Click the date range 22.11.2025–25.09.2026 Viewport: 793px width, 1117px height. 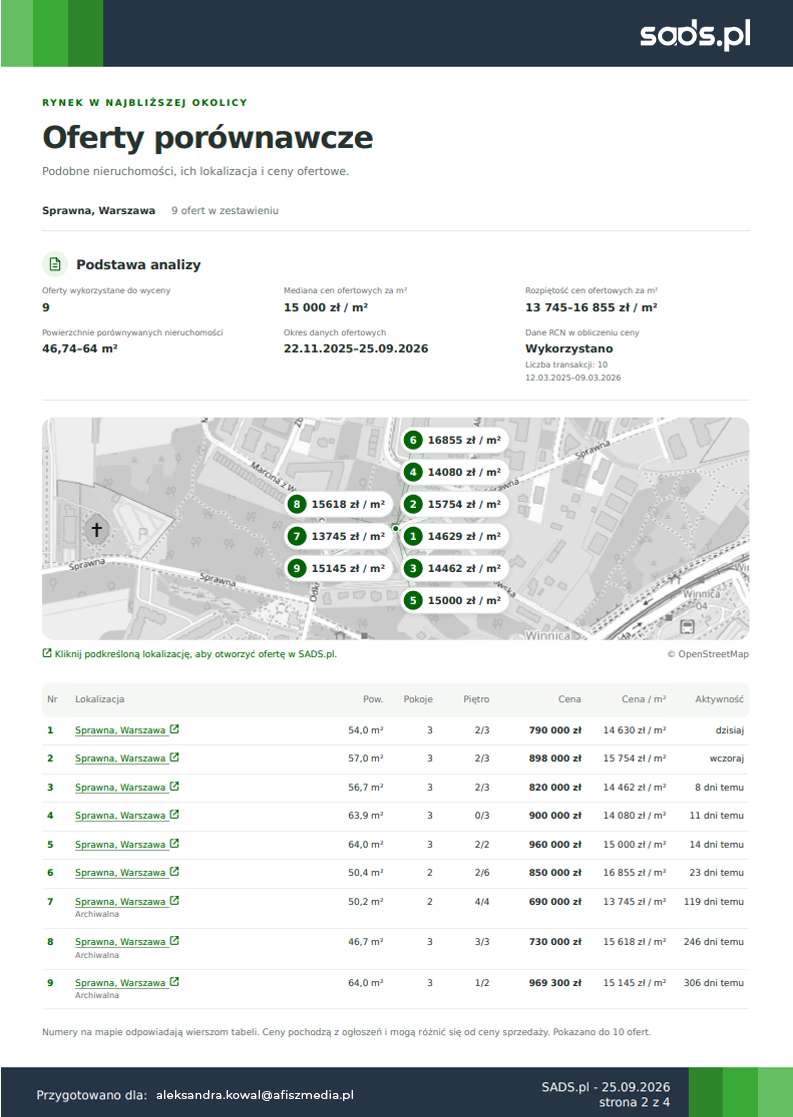[x=356, y=348]
